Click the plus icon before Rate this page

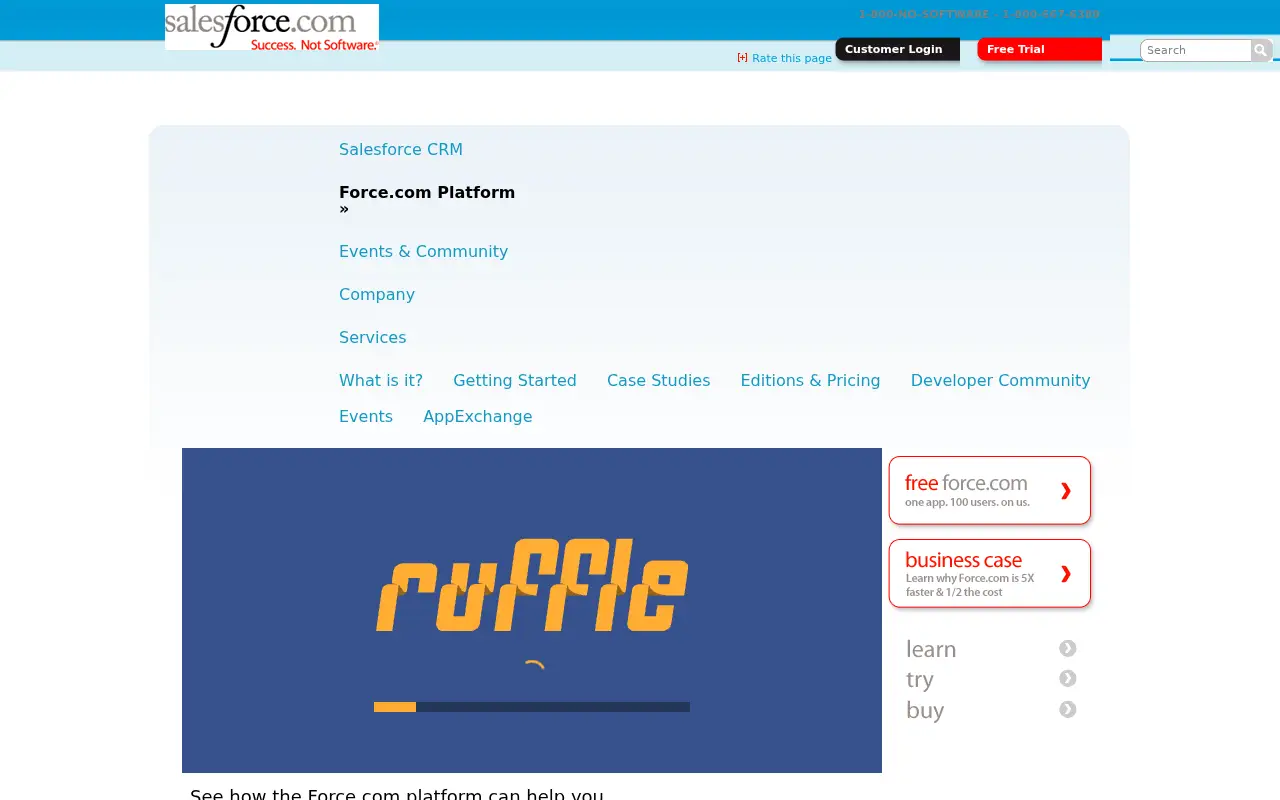[x=742, y=57]
